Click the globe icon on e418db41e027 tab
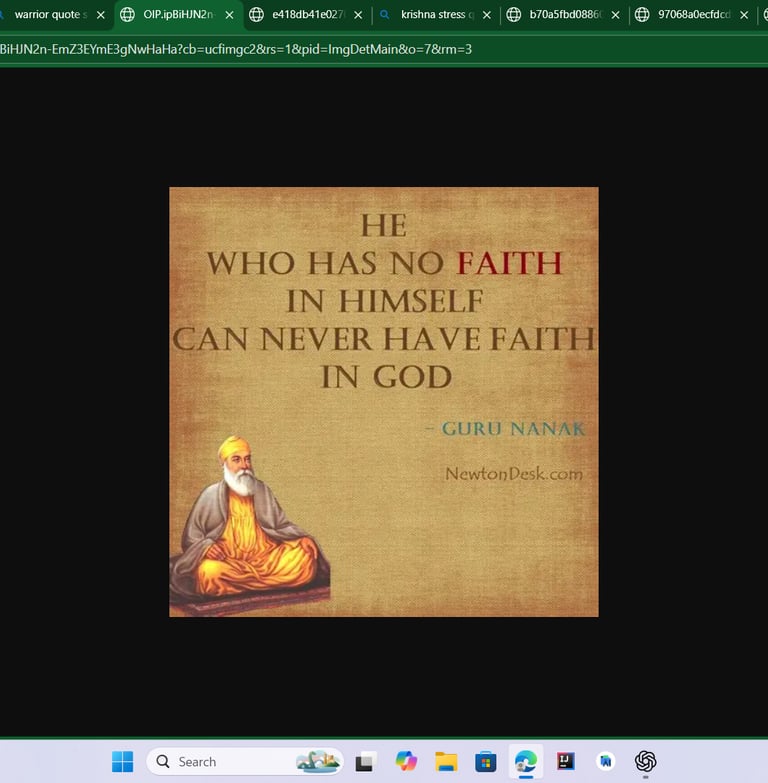The height and width of the screenshot is (783, 768). click(256, 14)
